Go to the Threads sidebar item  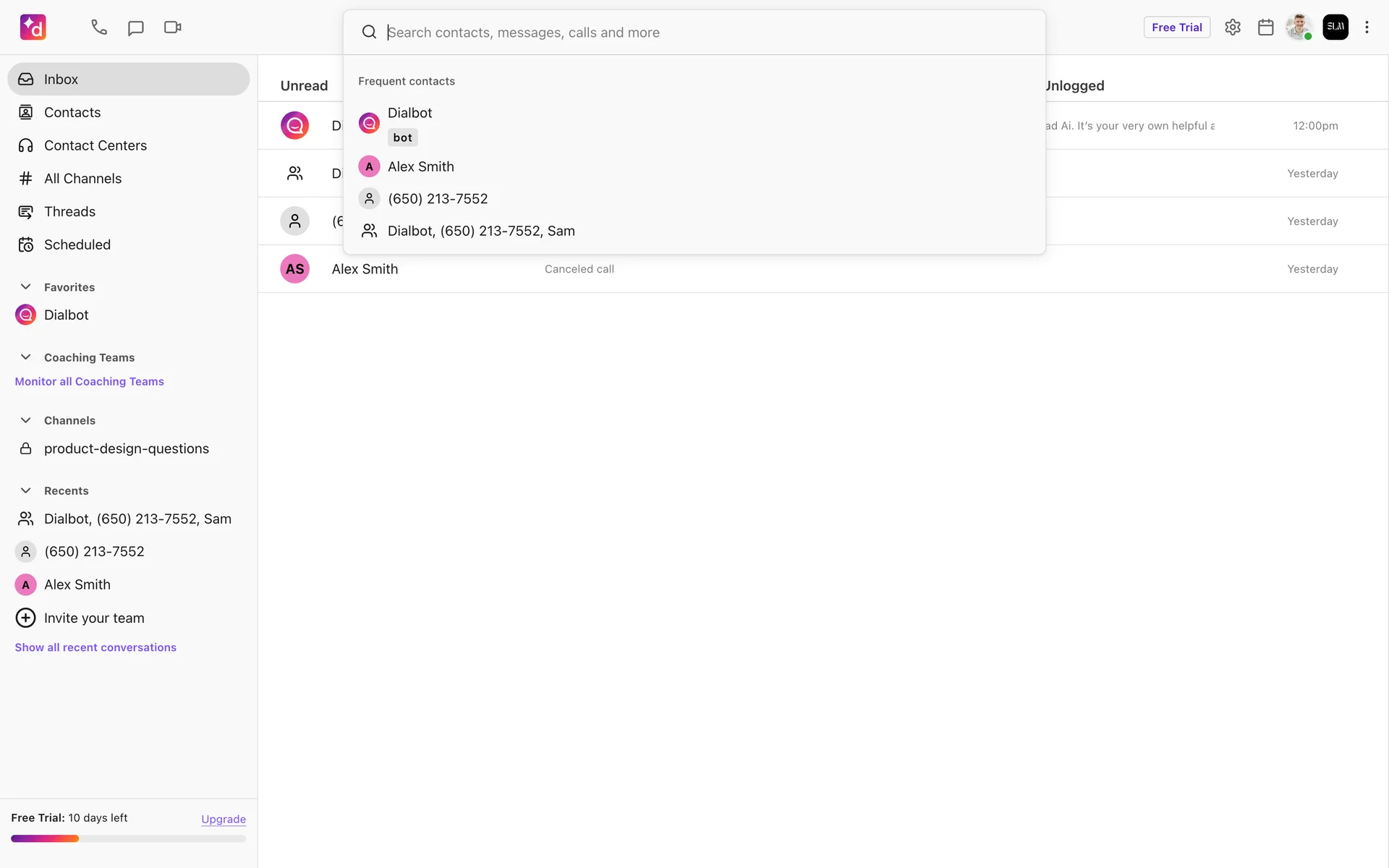click(69, 212)
